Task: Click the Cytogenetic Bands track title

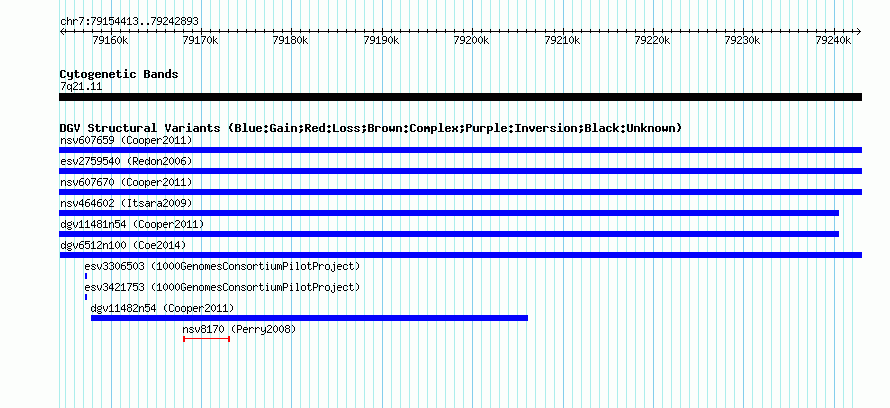Action: coord(119,74)
